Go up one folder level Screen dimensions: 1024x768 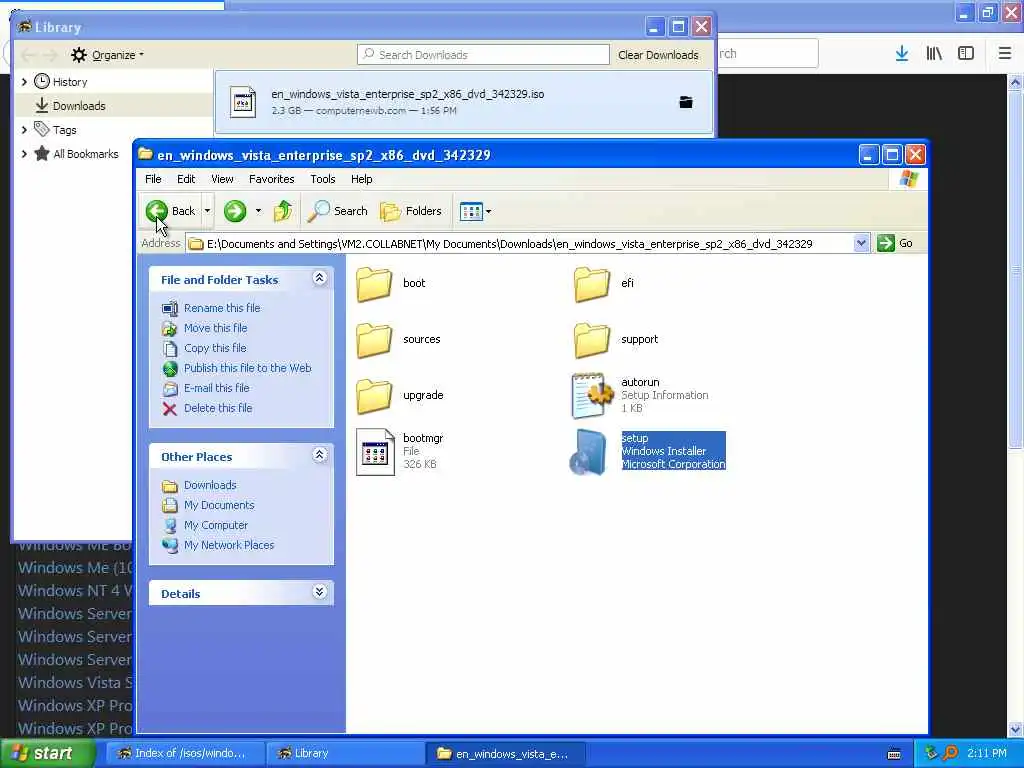283,211
